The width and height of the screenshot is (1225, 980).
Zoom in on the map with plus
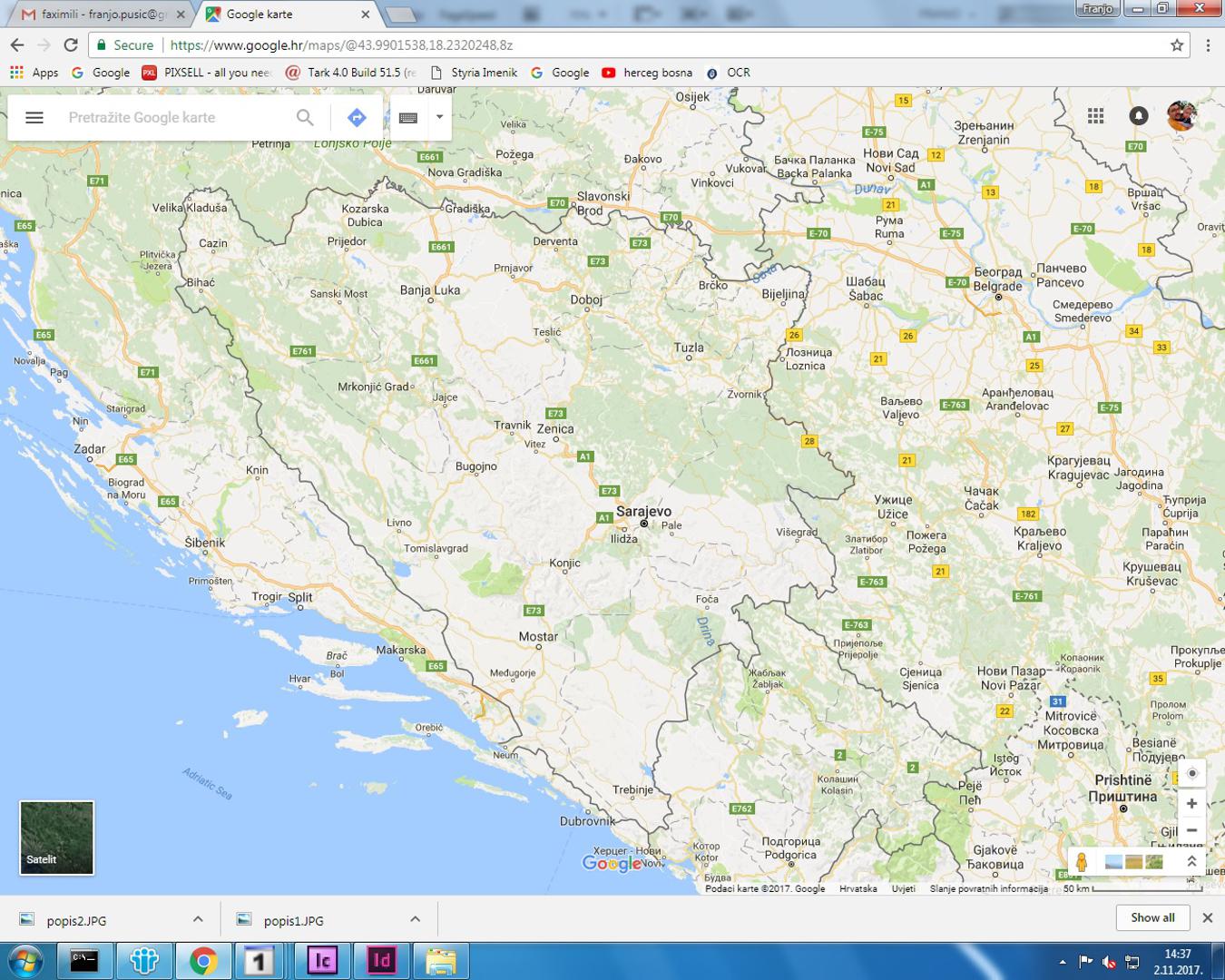(1191, 803)
